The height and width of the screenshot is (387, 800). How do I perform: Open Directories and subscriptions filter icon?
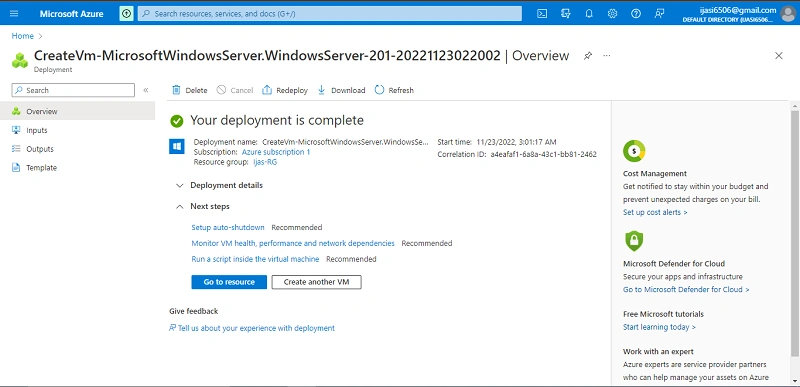click(565, 14)
